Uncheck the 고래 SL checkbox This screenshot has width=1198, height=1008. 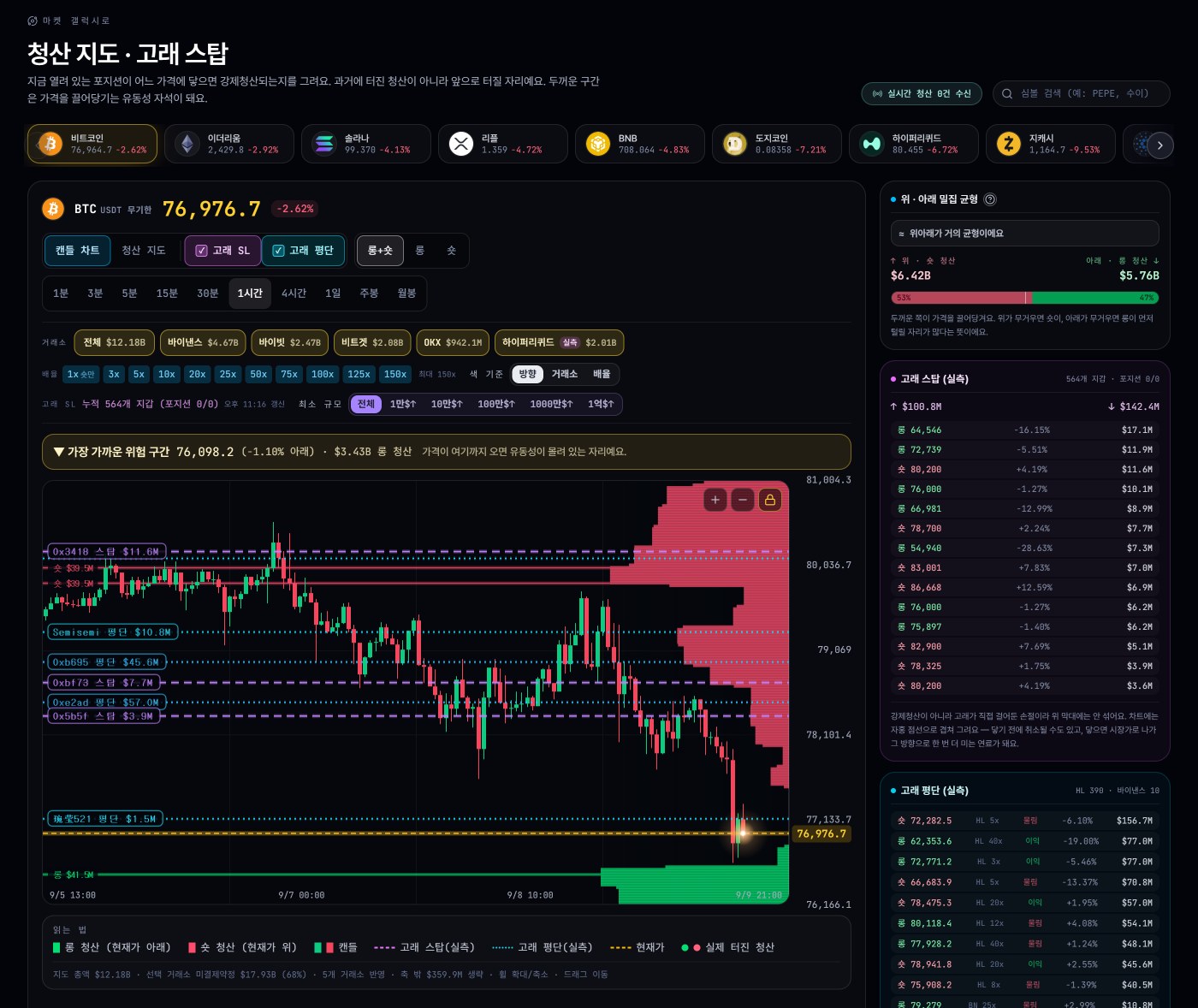[x=202, y=251]
